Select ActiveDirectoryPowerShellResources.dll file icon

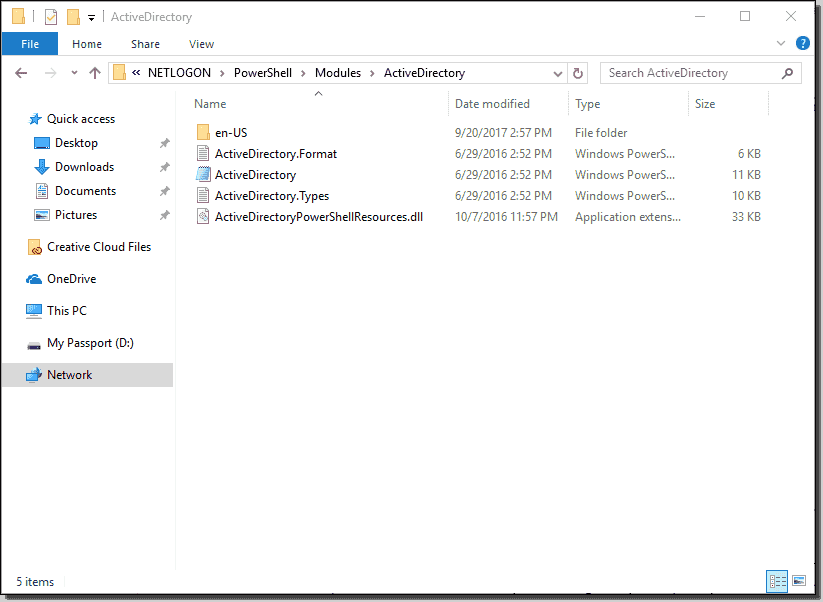tap(203, 216)
